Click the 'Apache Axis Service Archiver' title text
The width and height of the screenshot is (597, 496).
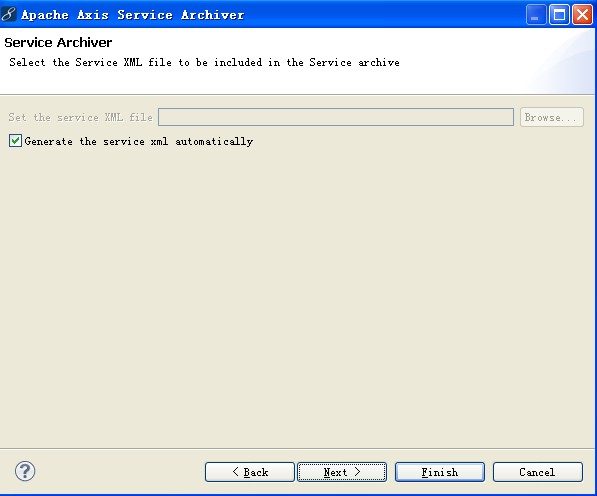[x=132, y=15]
